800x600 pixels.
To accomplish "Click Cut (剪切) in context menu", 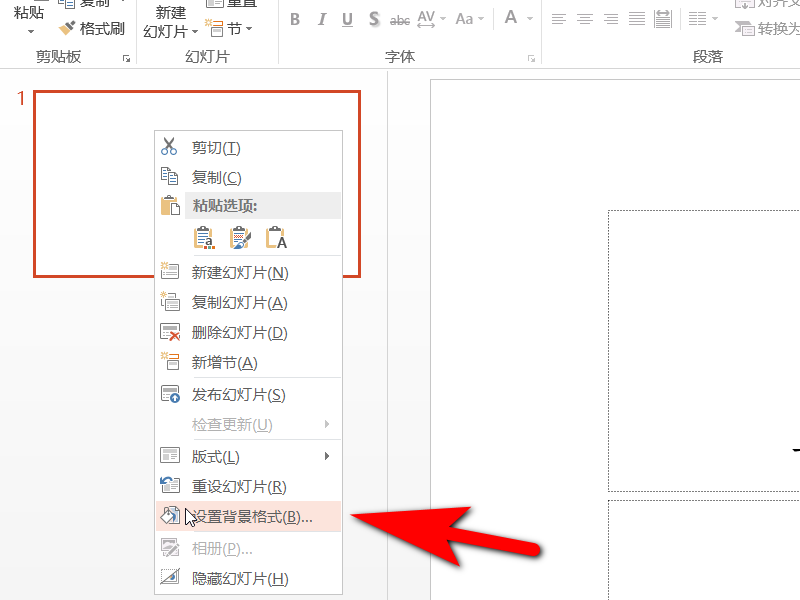I will (216, 148).
